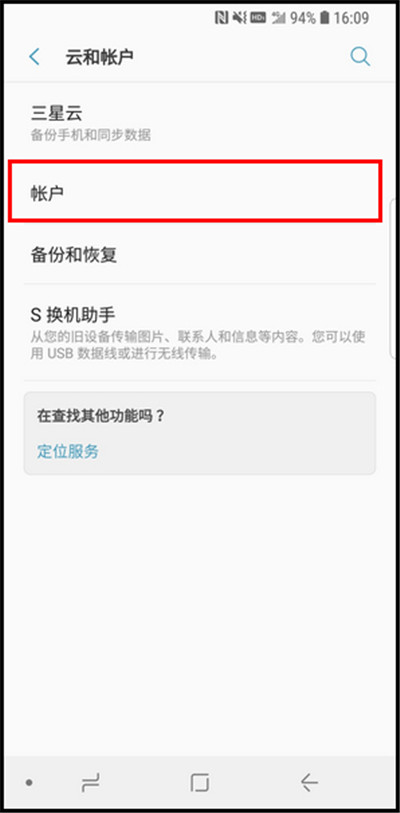This screenshot has height=813, width=400.
Task: Open S 换机助手 option
Action: 200,332
